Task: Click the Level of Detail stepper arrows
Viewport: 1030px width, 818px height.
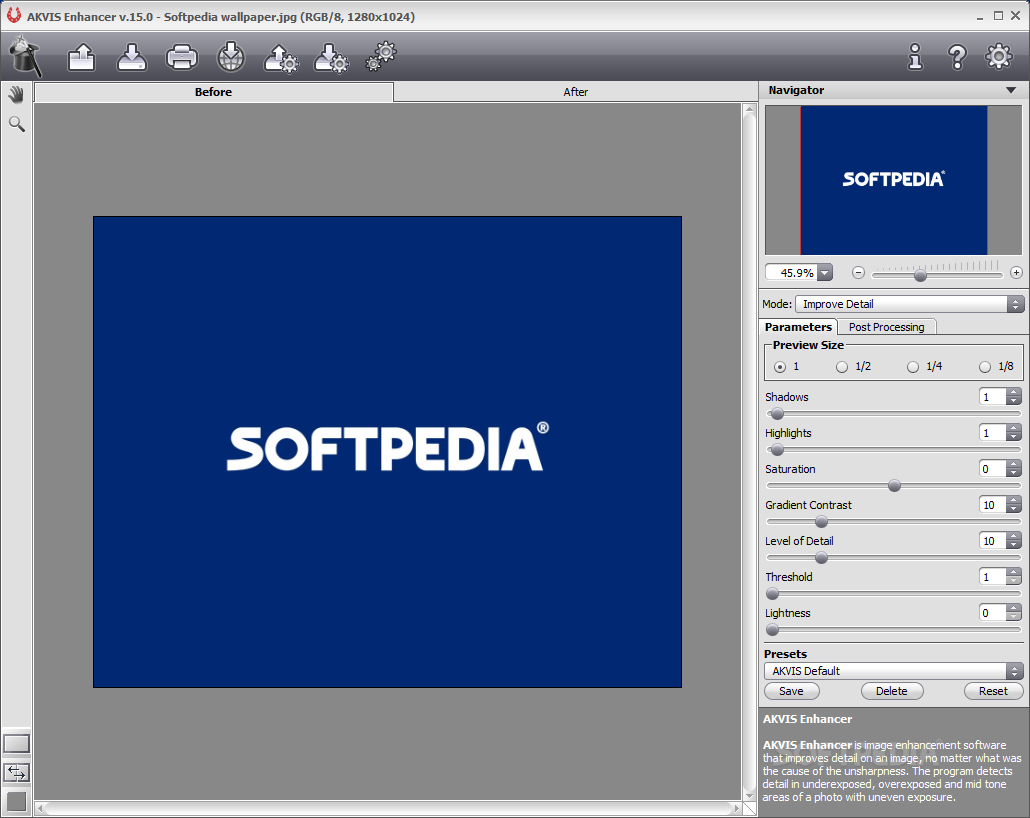Action: coord(1014,541)
